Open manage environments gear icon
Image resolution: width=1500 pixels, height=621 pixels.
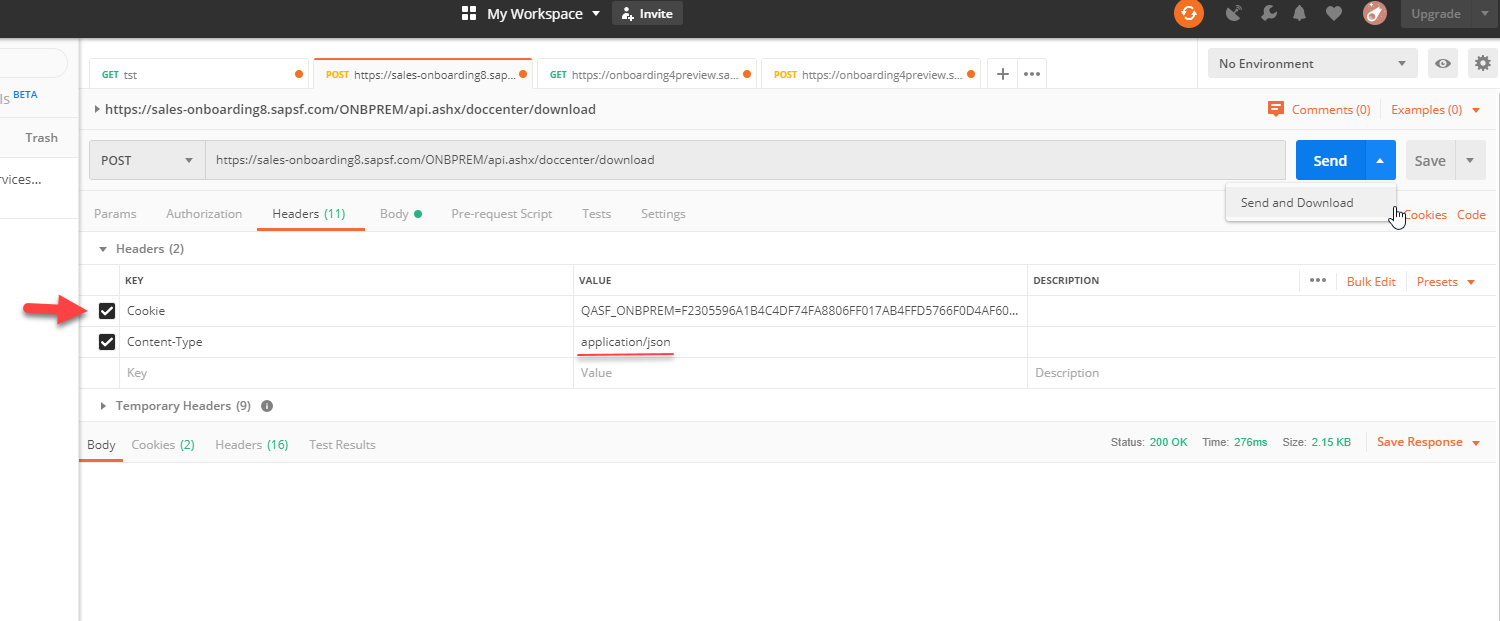coord(1483,64)
